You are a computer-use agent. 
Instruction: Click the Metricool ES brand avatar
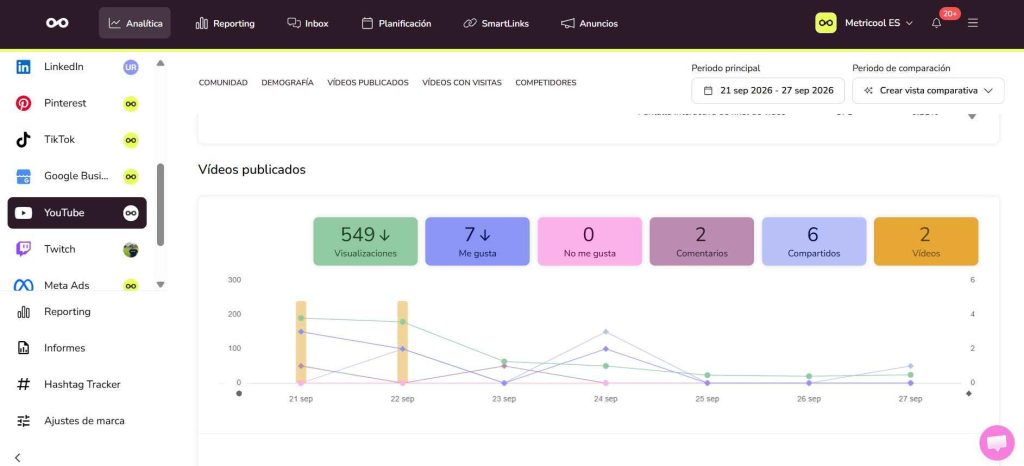[825, 23]
